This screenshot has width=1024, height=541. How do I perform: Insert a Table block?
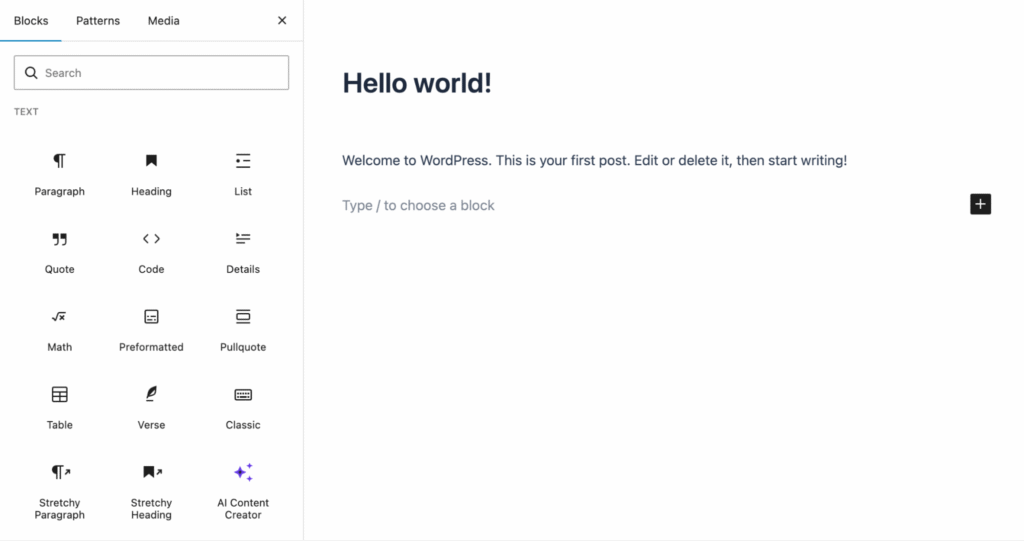coord(60,406)
